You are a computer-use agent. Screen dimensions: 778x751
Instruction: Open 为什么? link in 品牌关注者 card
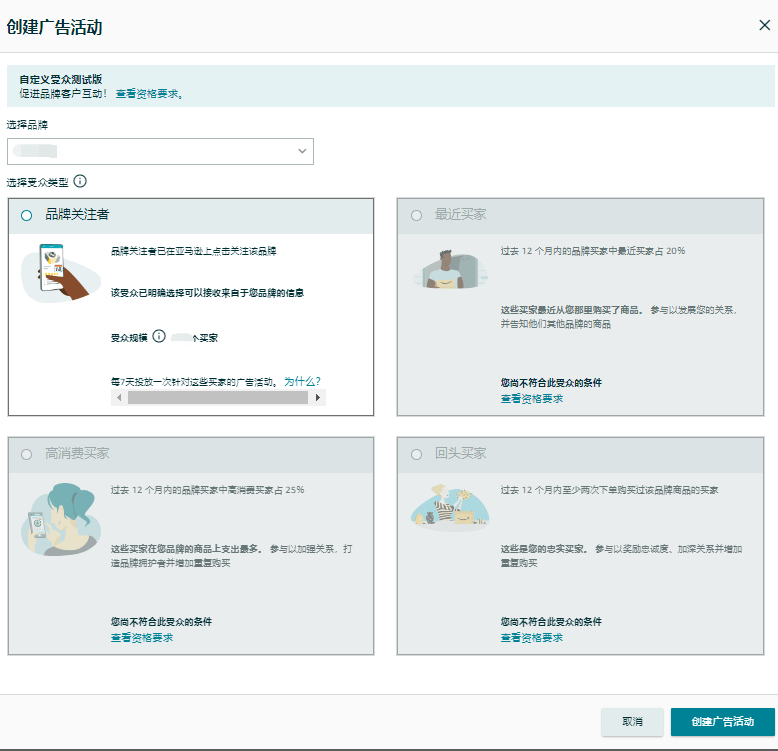[x=302, y=381]
